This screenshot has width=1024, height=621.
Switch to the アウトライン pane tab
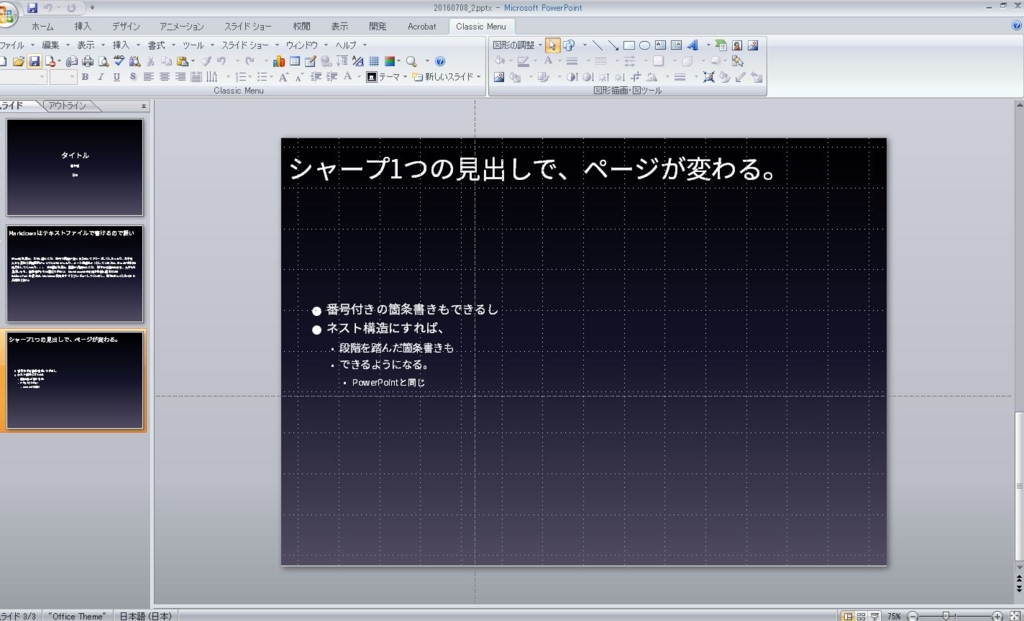pyautogui.click(x=67, y=105)
